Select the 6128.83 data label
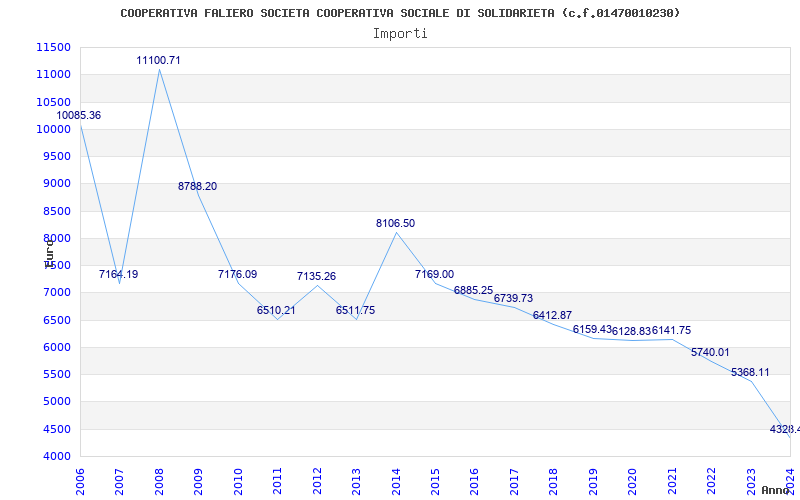Screen dimensions: 800x500 pyautogui.click(x=632, y=331)
